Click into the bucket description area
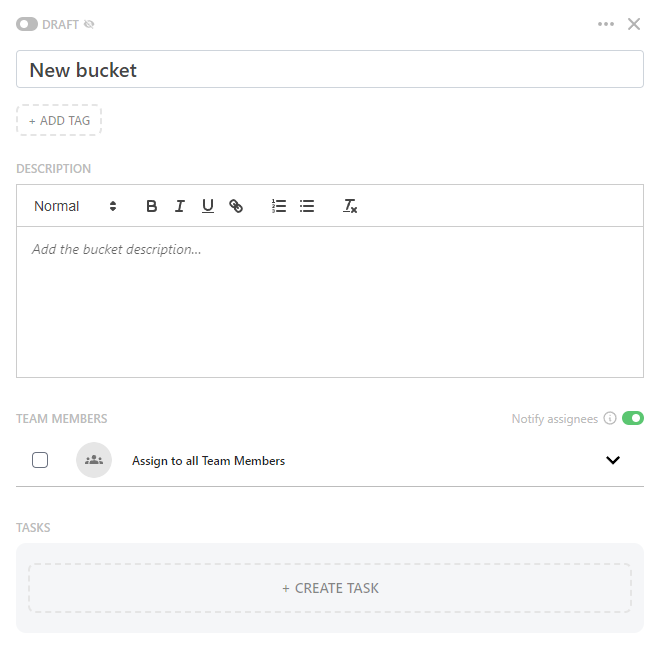Screen dimensions: 662x647 [x=330, y=302]
